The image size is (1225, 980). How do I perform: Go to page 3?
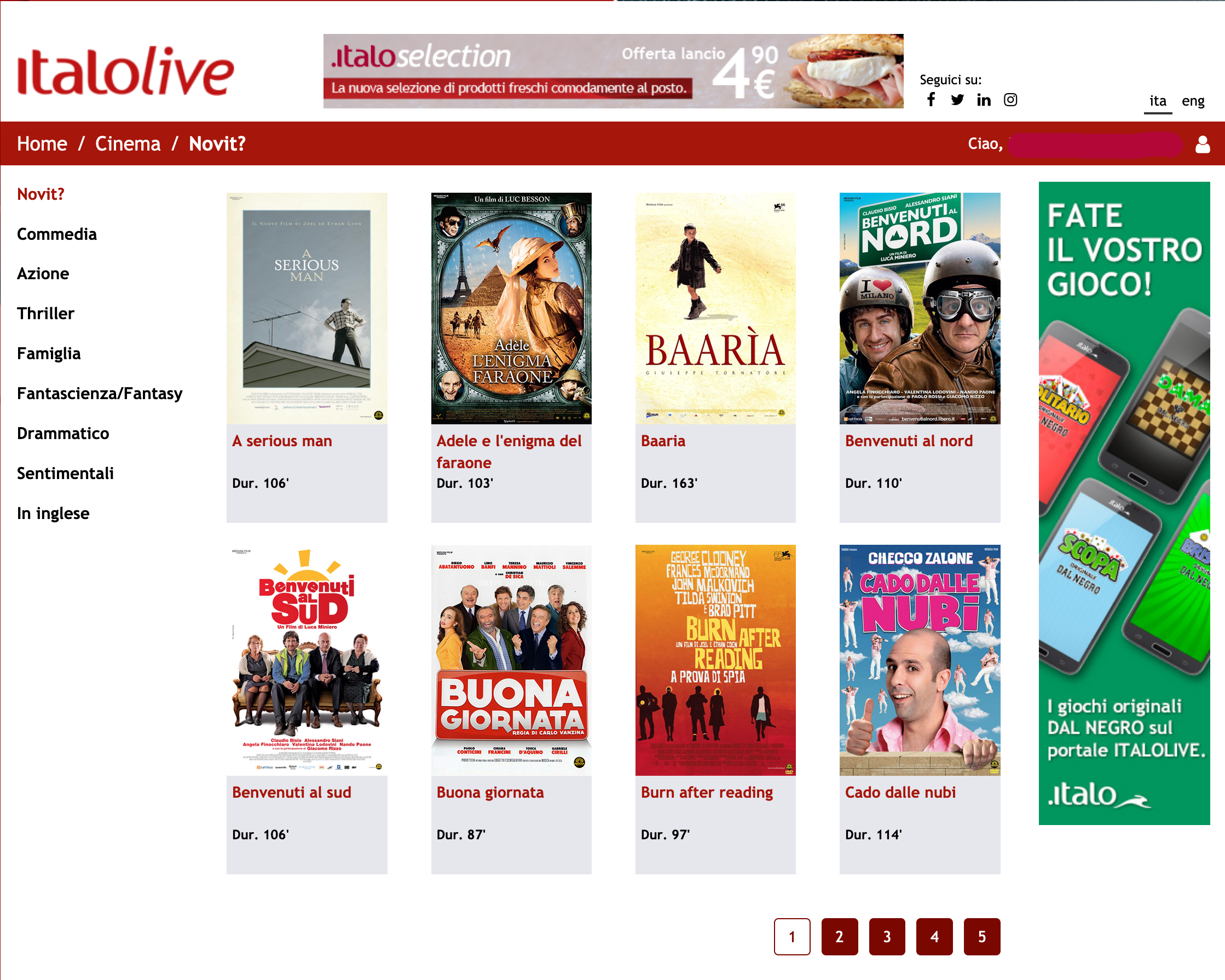pos(887,936)
